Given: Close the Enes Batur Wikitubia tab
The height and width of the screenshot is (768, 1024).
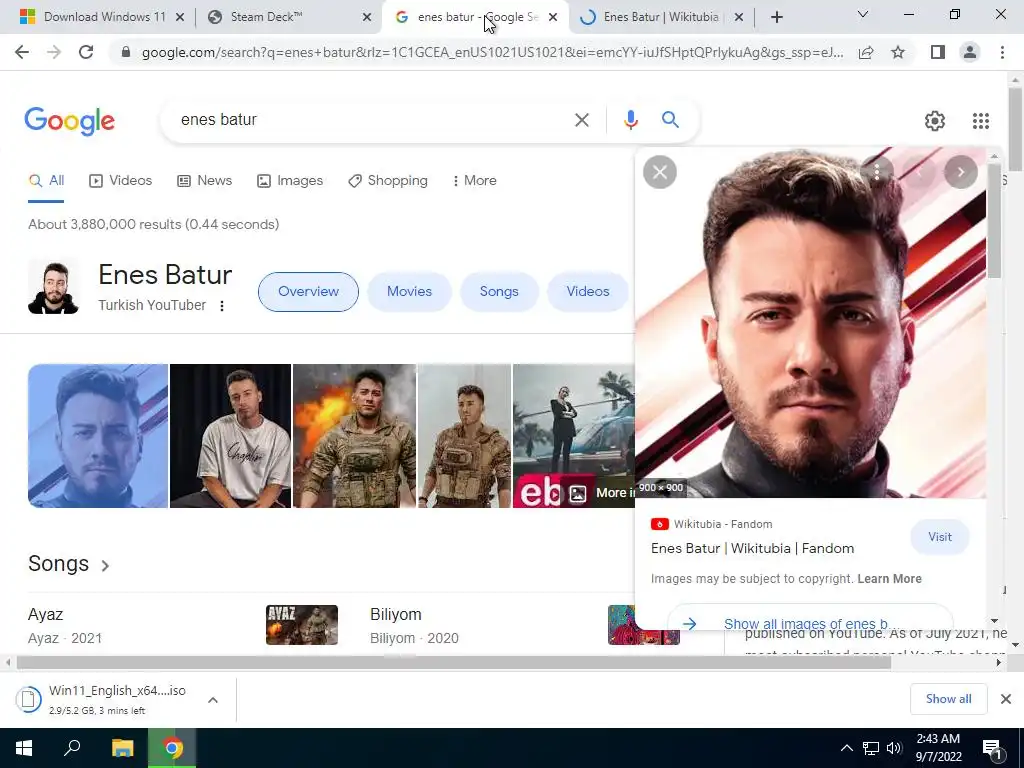Looking at the screenshot, I should (x=739, y=17).
